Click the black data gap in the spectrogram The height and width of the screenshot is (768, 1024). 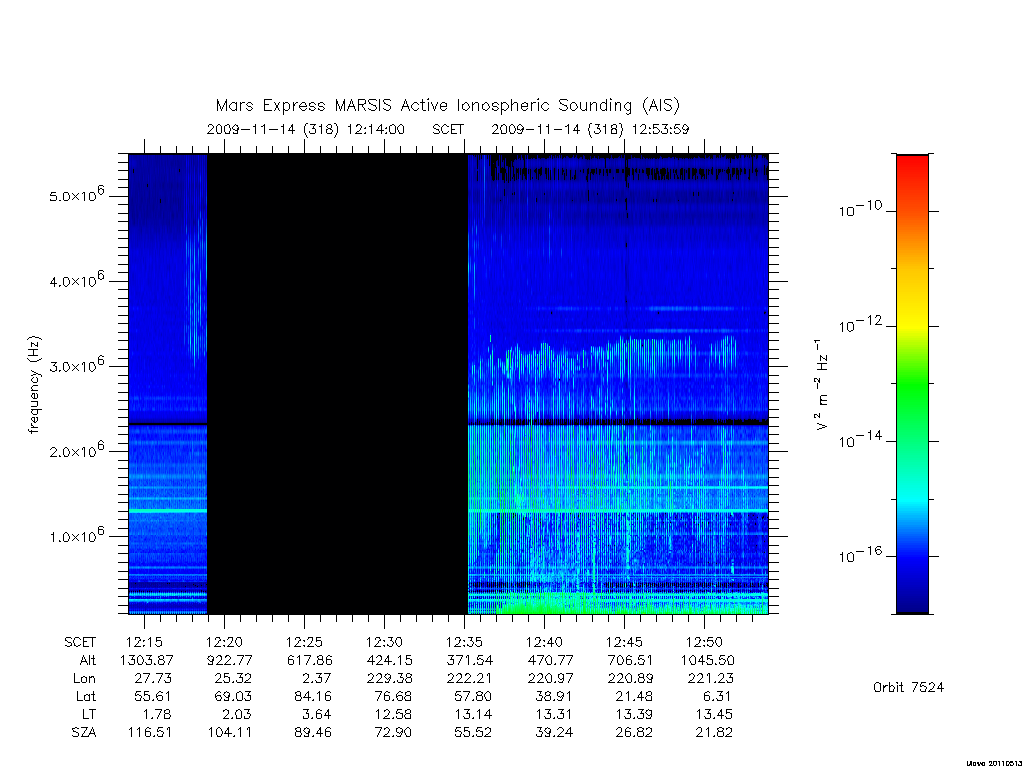coord(338,384)
